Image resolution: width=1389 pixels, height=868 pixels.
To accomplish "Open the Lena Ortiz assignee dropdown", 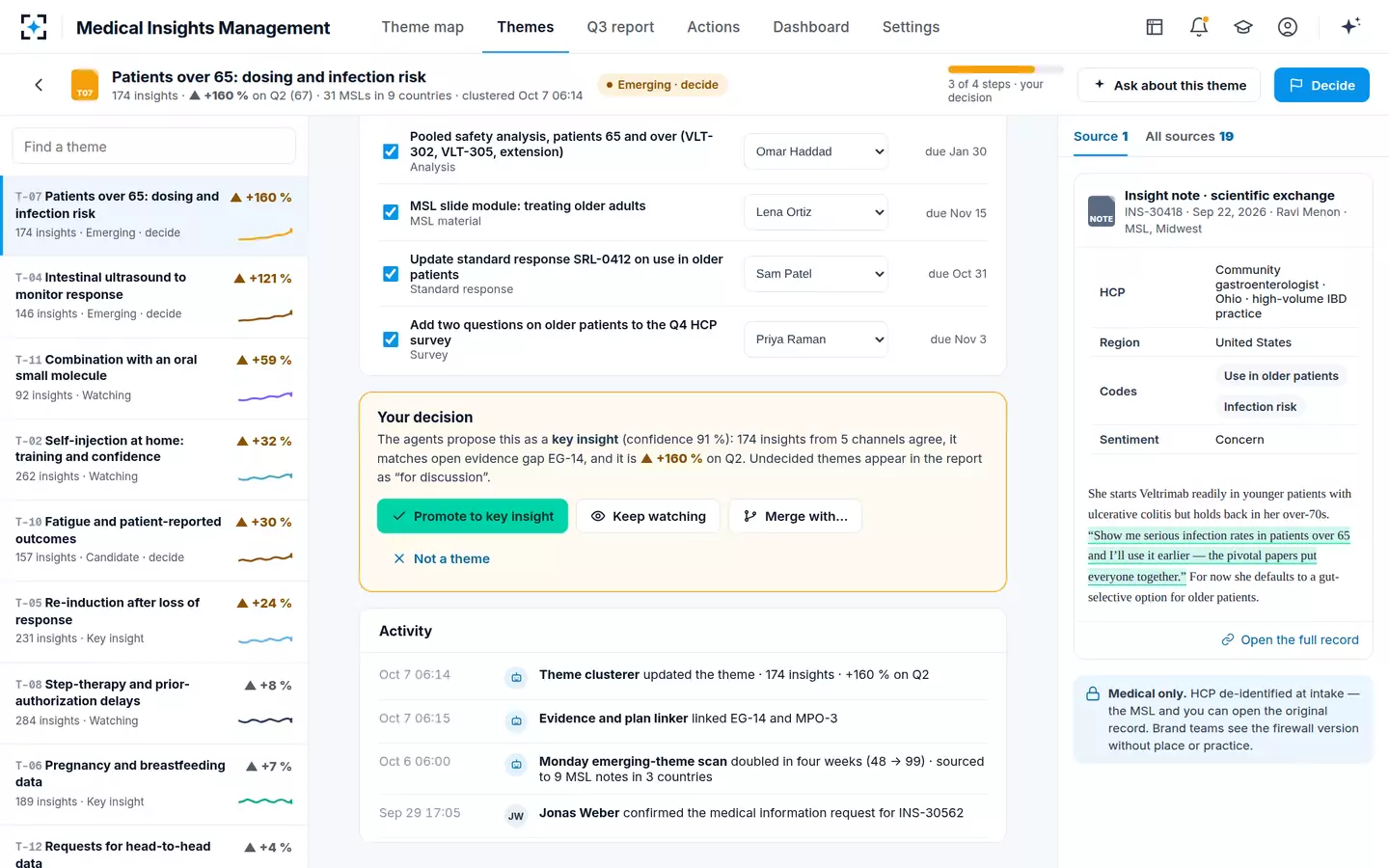I will (816, 212).
